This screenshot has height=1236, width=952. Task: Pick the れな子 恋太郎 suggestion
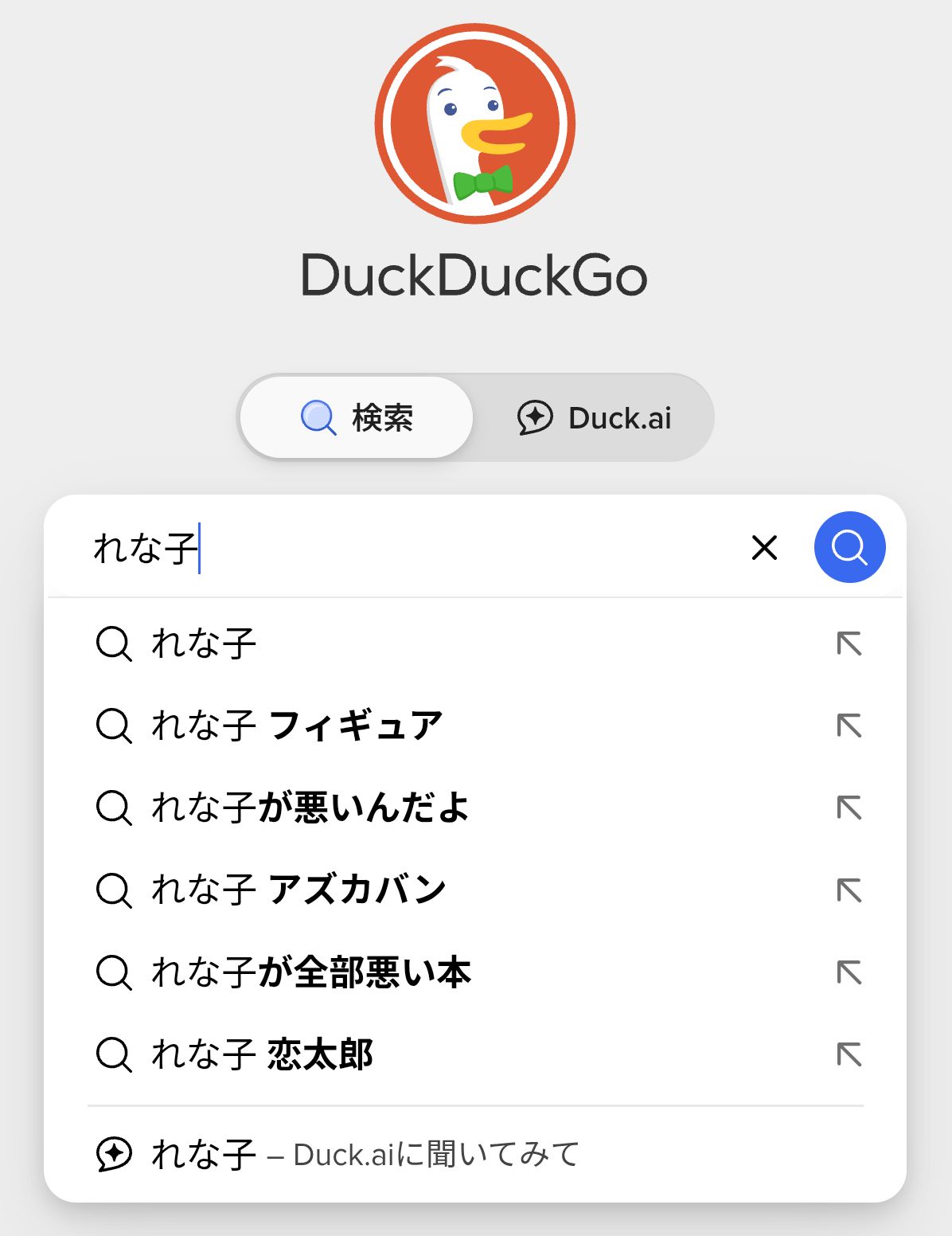click(x=262, y=1054)
